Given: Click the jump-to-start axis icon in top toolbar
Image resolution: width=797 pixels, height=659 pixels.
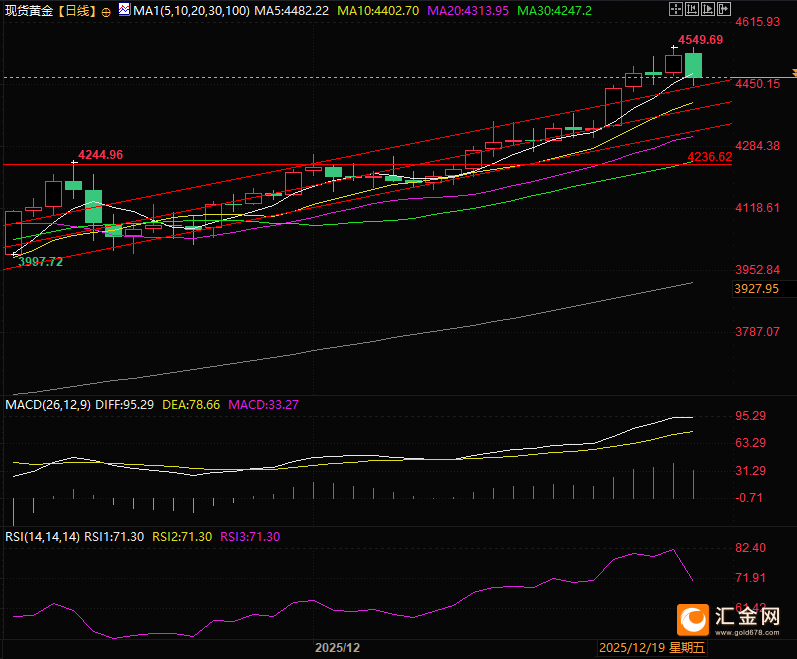Looking at the screenshot, I should [x=691, y=9].
